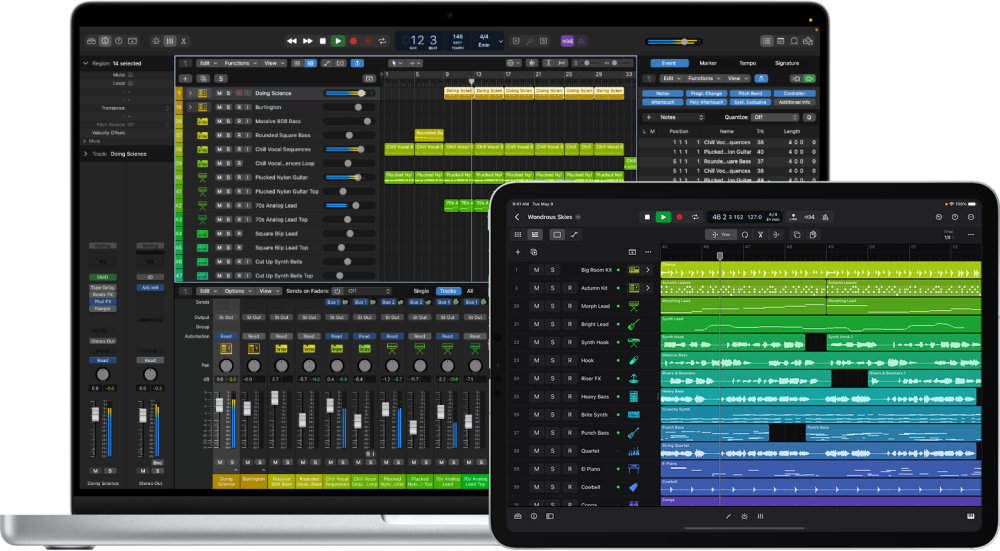The height and width of the screenshot is (551, 1000).
Task: Record-enable the Massive 808 Bass track
Action: pyautogui.click(x=239, y=121)
